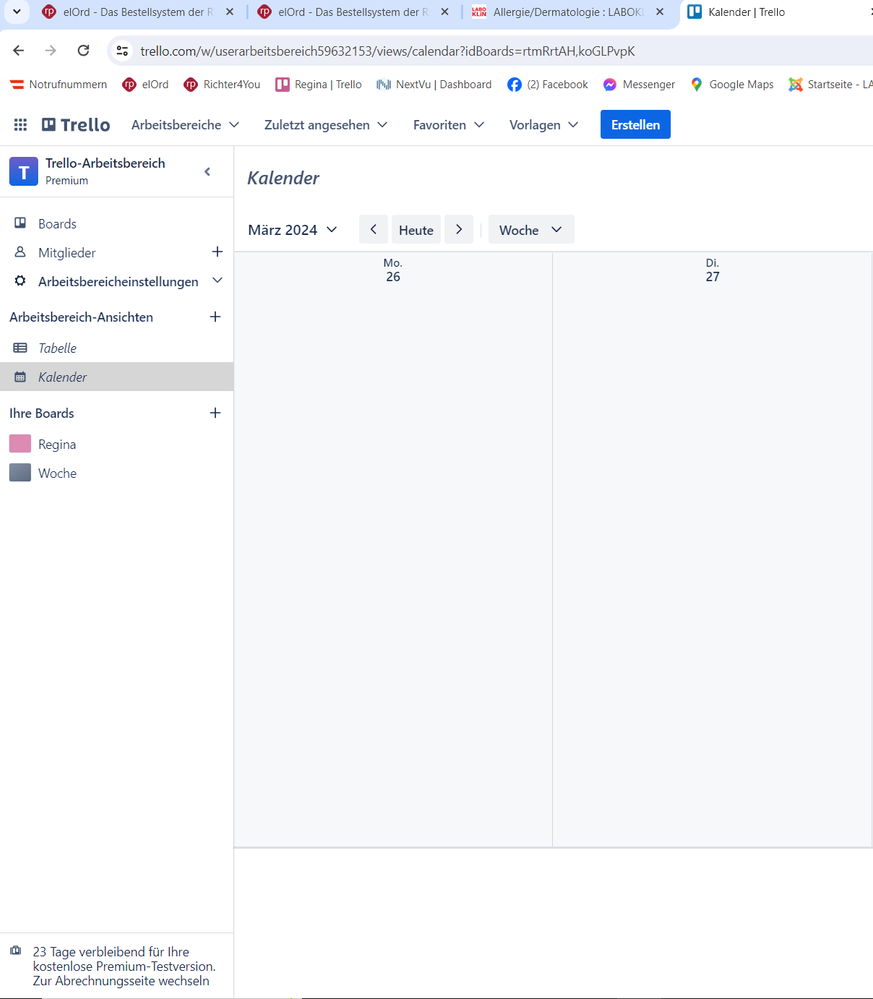Switch to Allergie/Dermatologie LABOKLIN tab

pyautogui.click(x=568, y=12)
